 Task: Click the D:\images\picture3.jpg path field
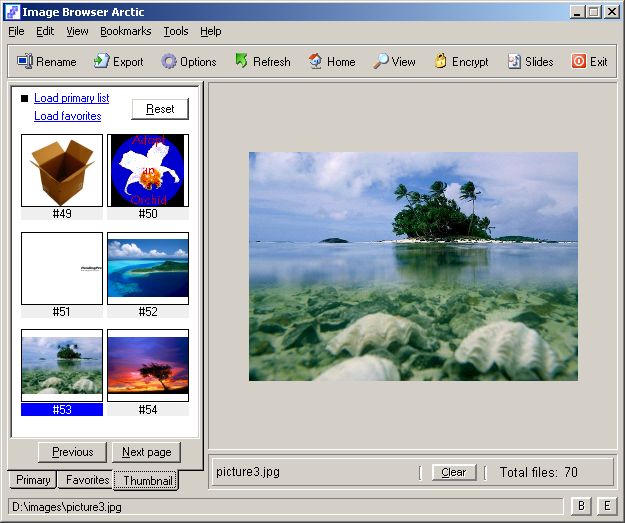coord(285,507)
